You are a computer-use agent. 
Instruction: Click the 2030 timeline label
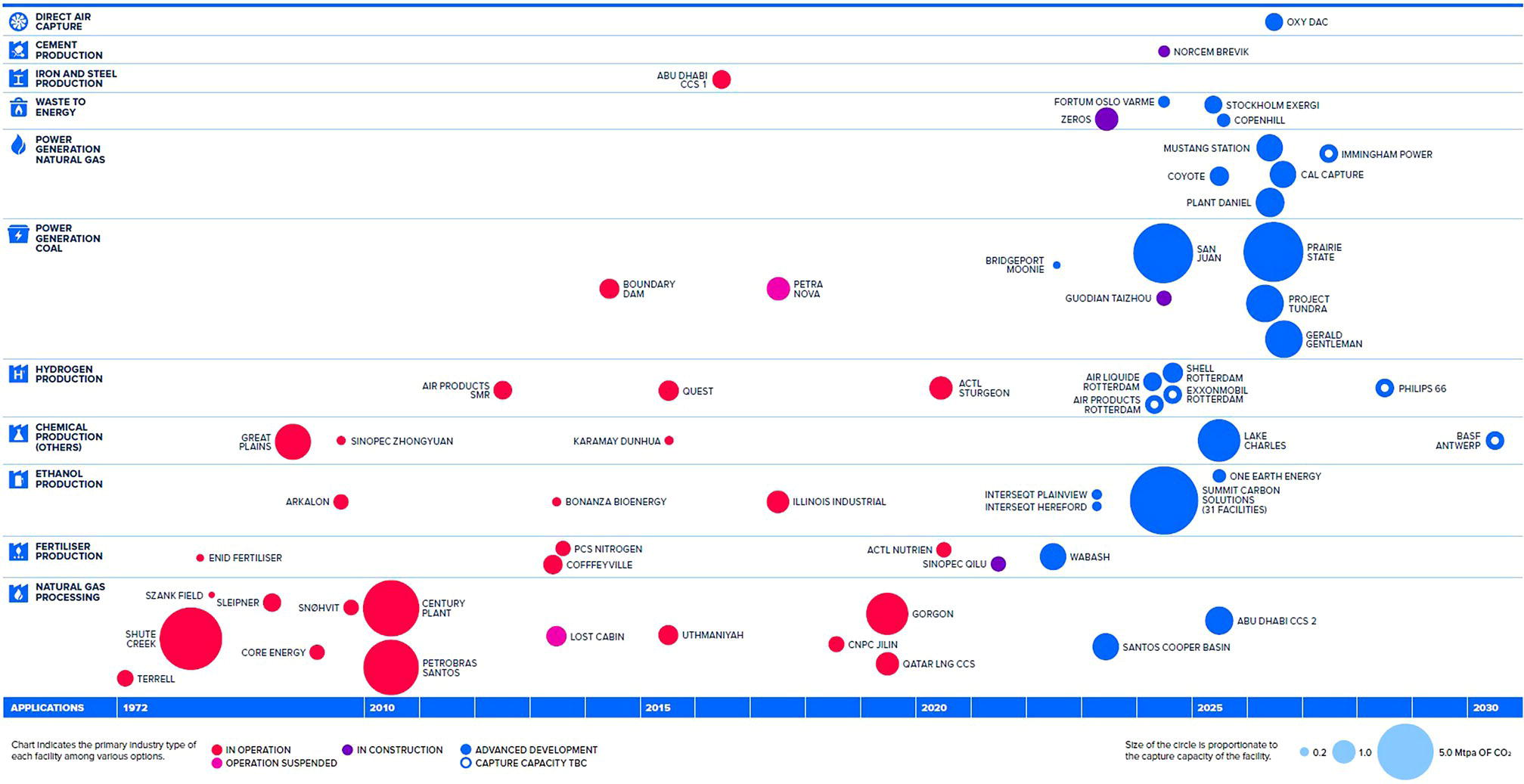[x=1485, y=708]
